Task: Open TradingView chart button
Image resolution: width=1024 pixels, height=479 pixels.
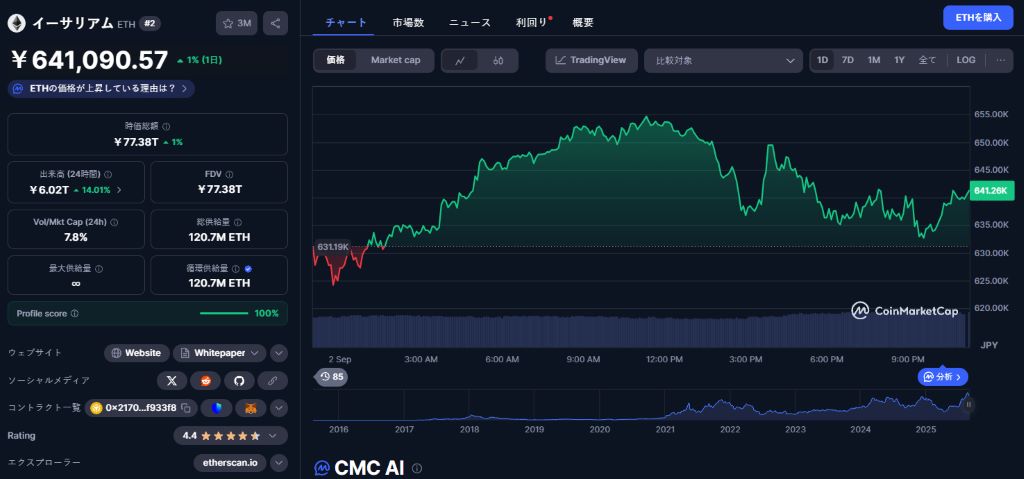Action: (x=592, y=61)
